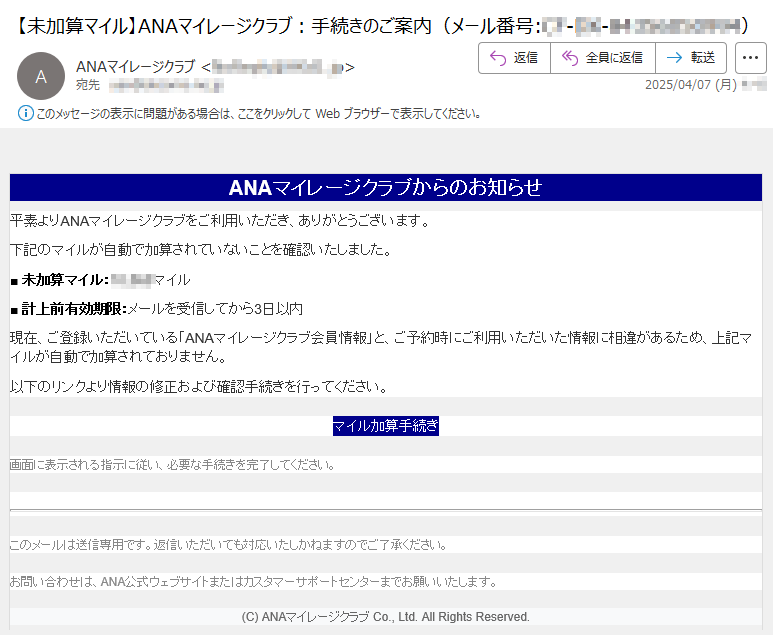Open the マイル加算手続き link
The image size is (773, 635).
(386, 425)
